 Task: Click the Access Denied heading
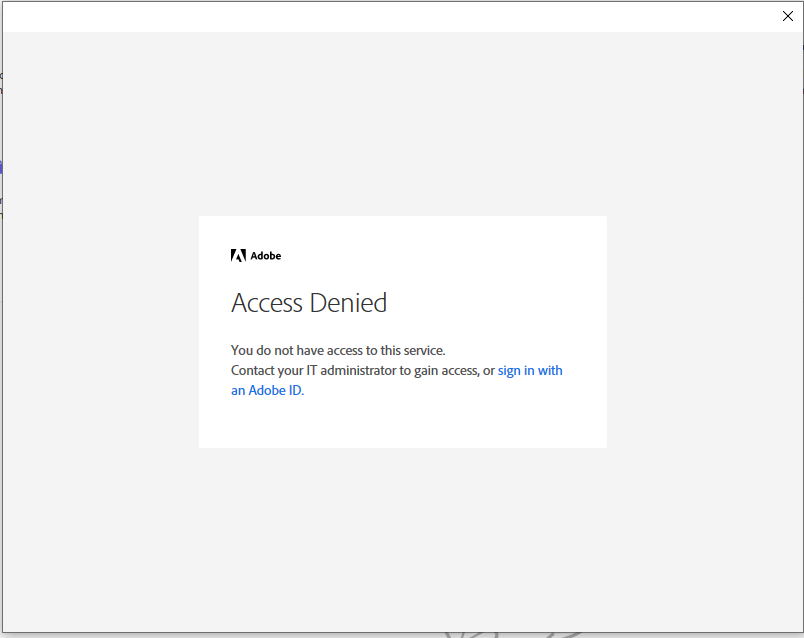[x=309, y=303]
